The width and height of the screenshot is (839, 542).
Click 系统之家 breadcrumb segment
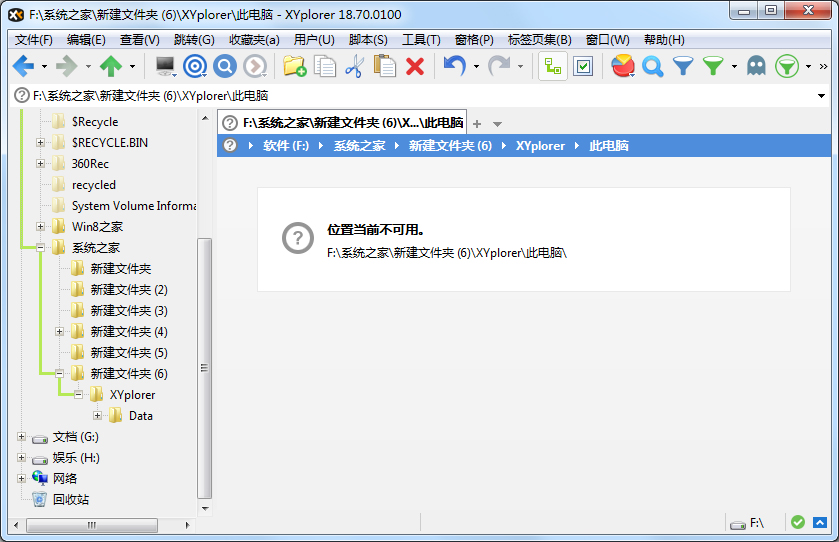[360, 146]
